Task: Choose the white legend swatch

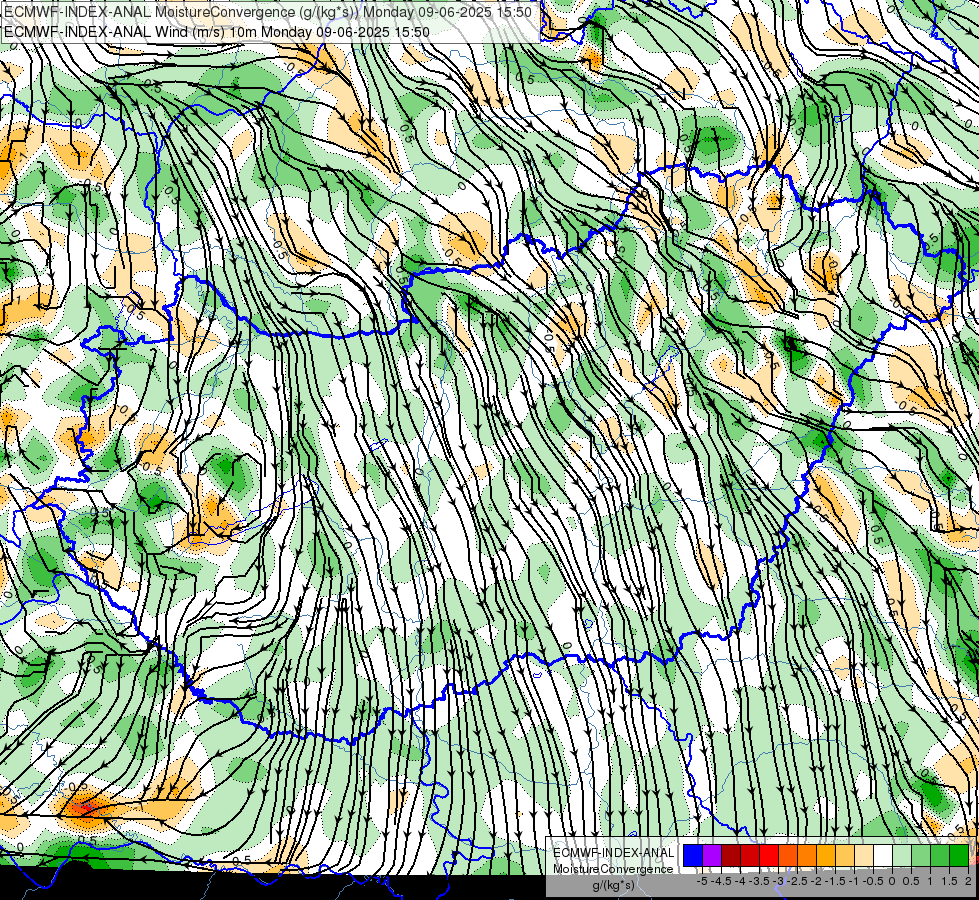Action: point(883,855)
